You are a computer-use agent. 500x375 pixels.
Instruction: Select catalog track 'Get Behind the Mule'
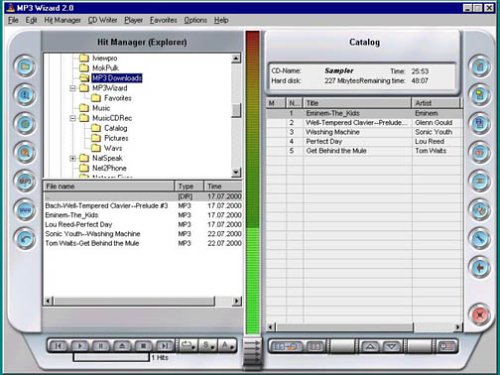[364, 151]
